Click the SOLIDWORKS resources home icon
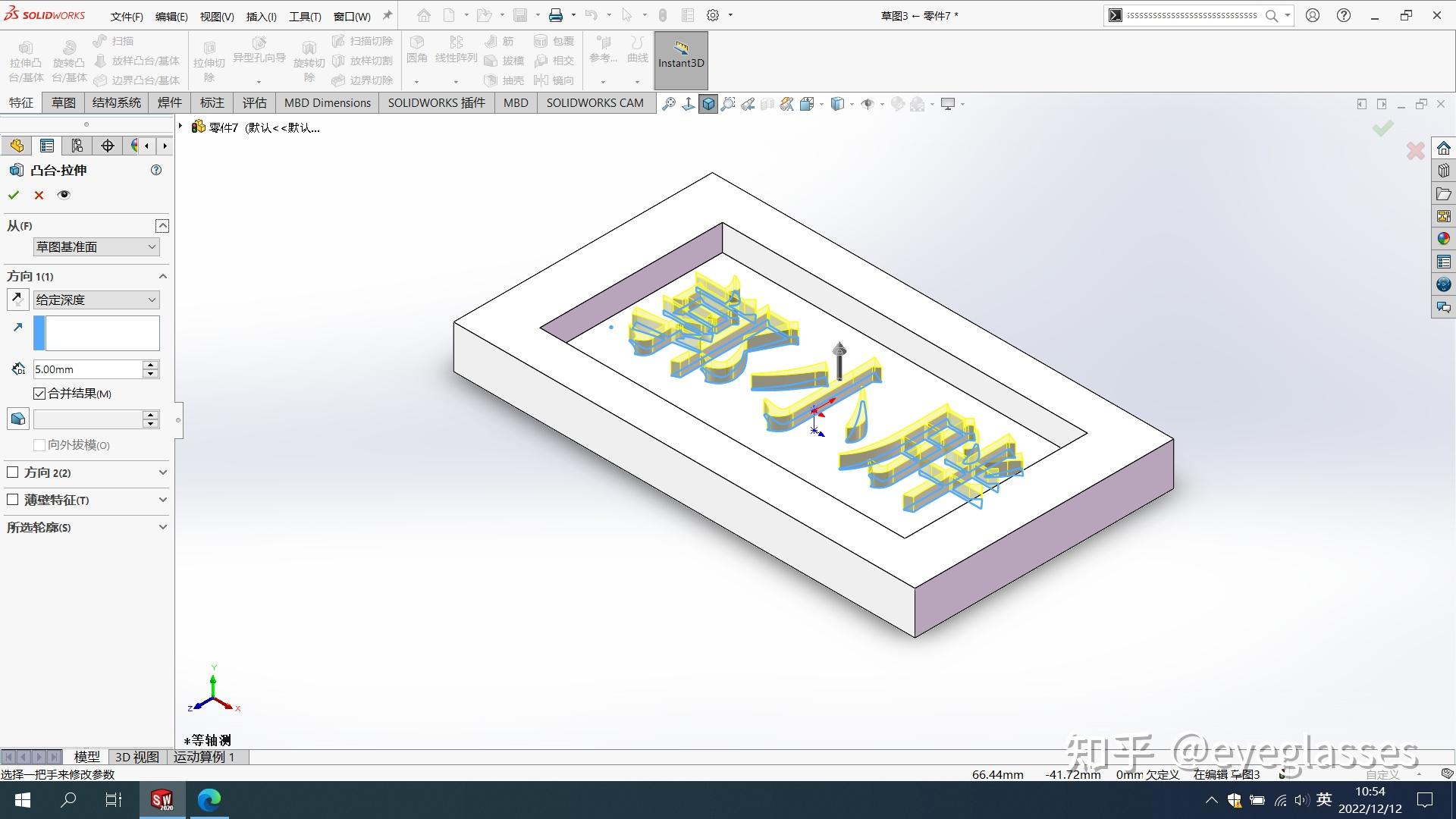Screen dimensions: 1456x819 coord(1443,148)
